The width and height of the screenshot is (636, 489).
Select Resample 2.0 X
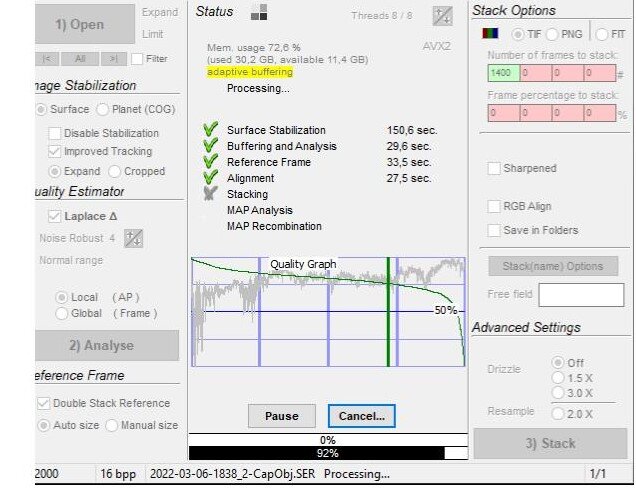click(558, 414)
